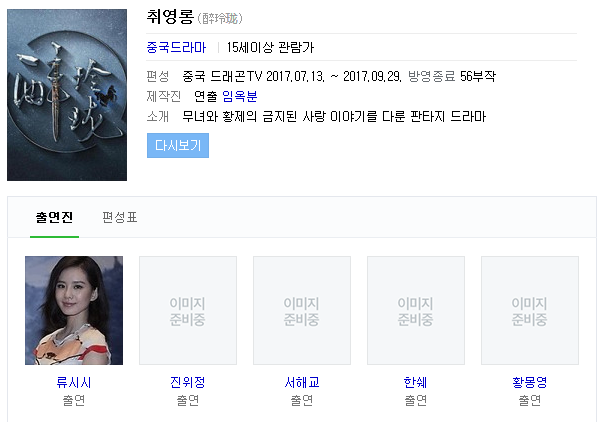Switch to the 편성표 tab
This screenshot has height=422, width=600.
(x=120, y=217)
